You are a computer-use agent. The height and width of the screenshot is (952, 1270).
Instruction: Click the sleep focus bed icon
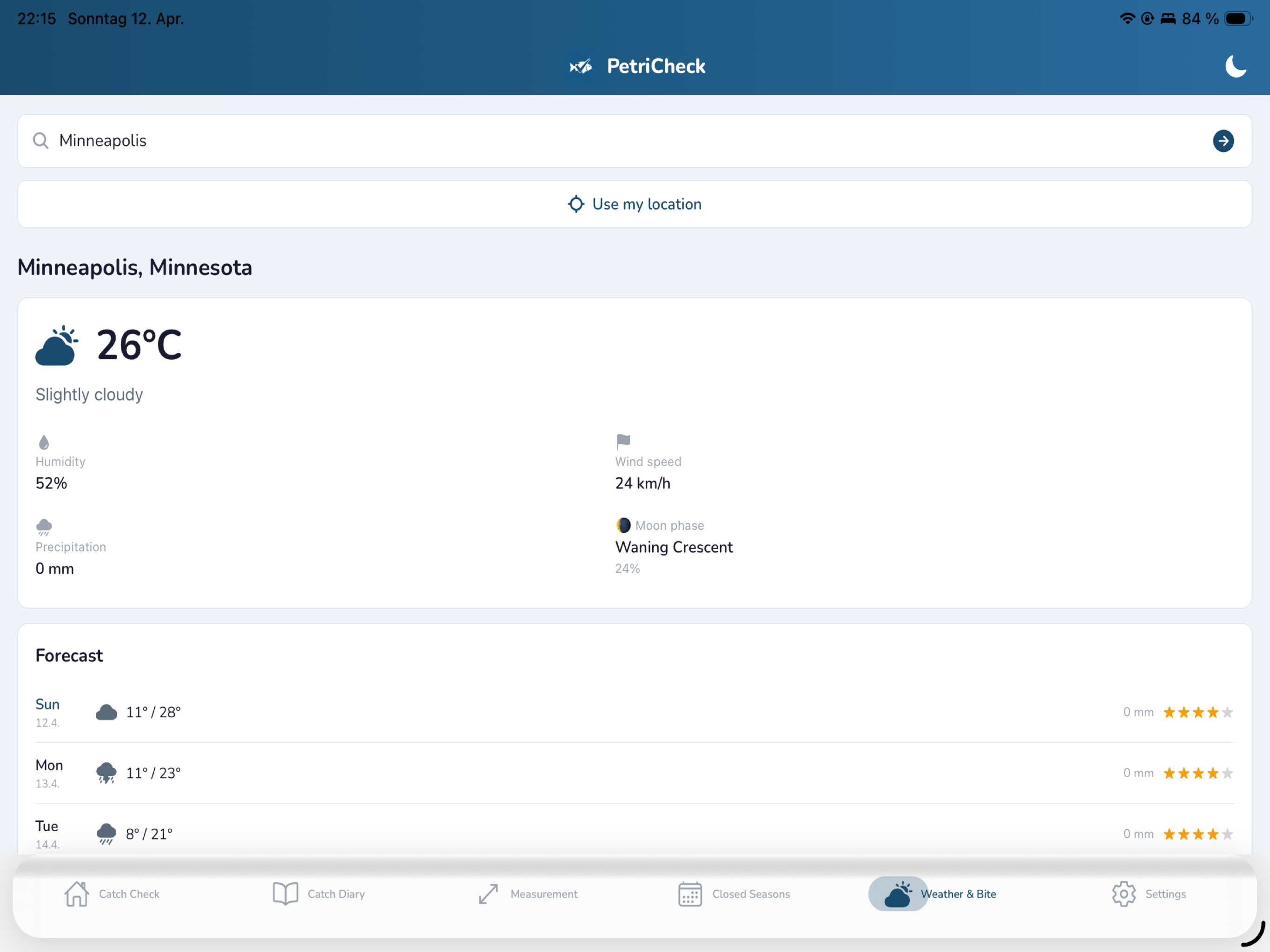tap(1168, 19)
